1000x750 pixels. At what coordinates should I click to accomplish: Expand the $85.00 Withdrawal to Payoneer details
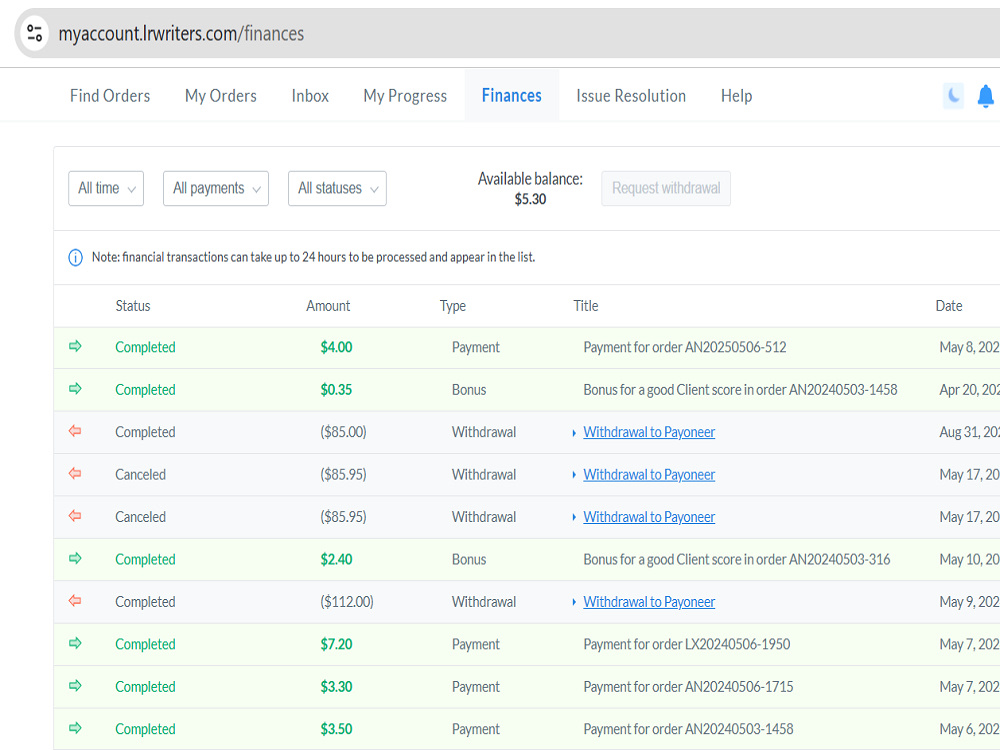[x=574, y=433]
